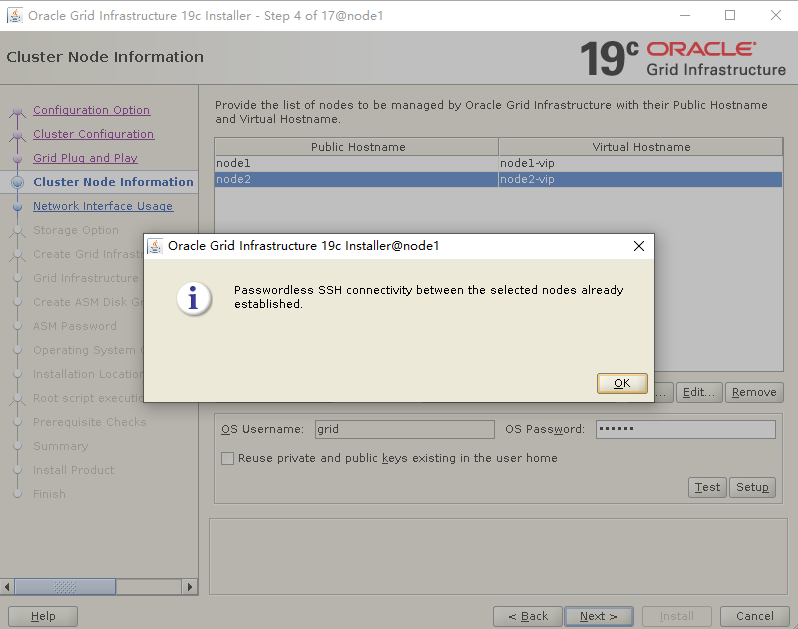Click the Setup button for SSH connectivity

click(752, 488)
